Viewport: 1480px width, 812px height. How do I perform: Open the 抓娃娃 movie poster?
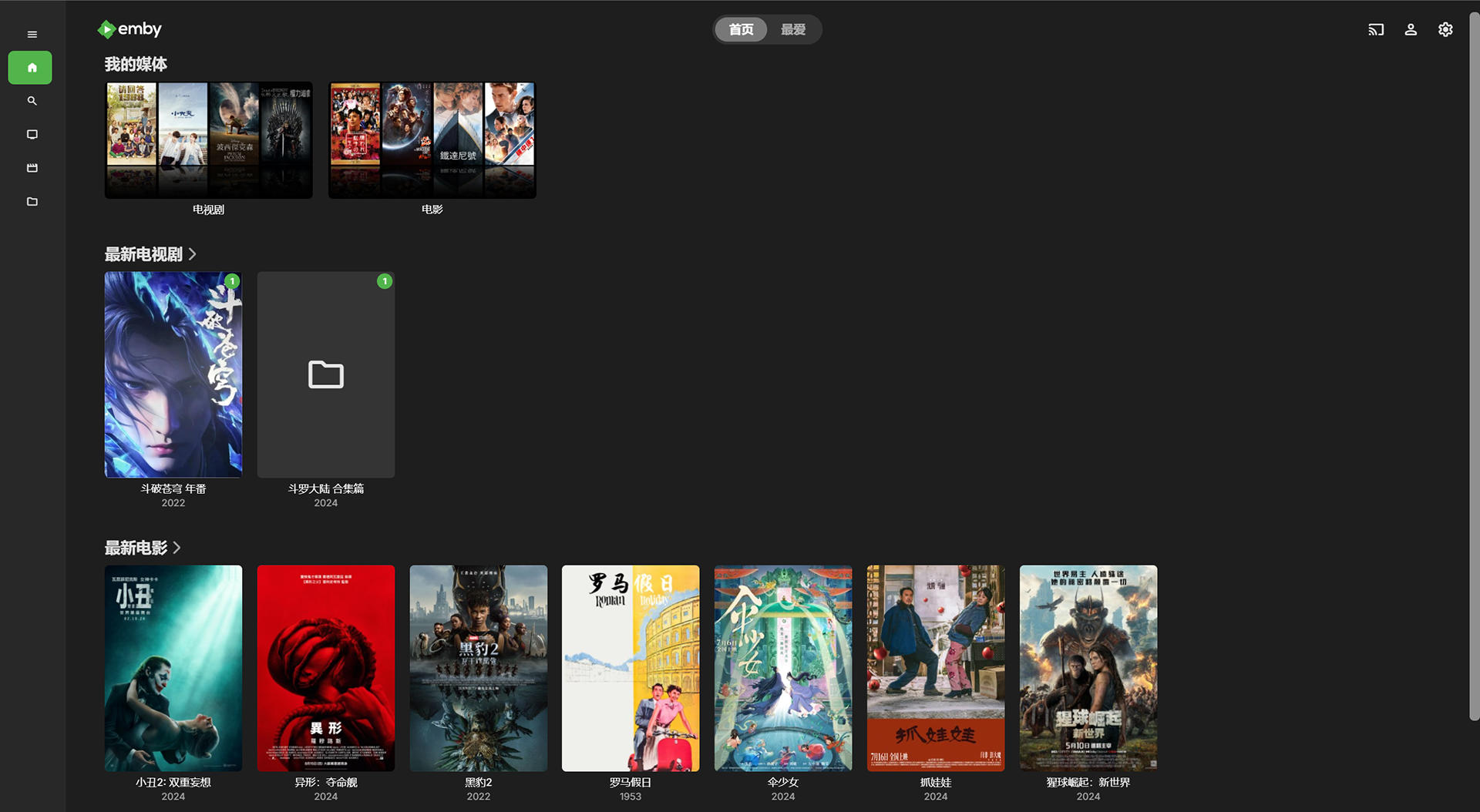tap(936, 668)
